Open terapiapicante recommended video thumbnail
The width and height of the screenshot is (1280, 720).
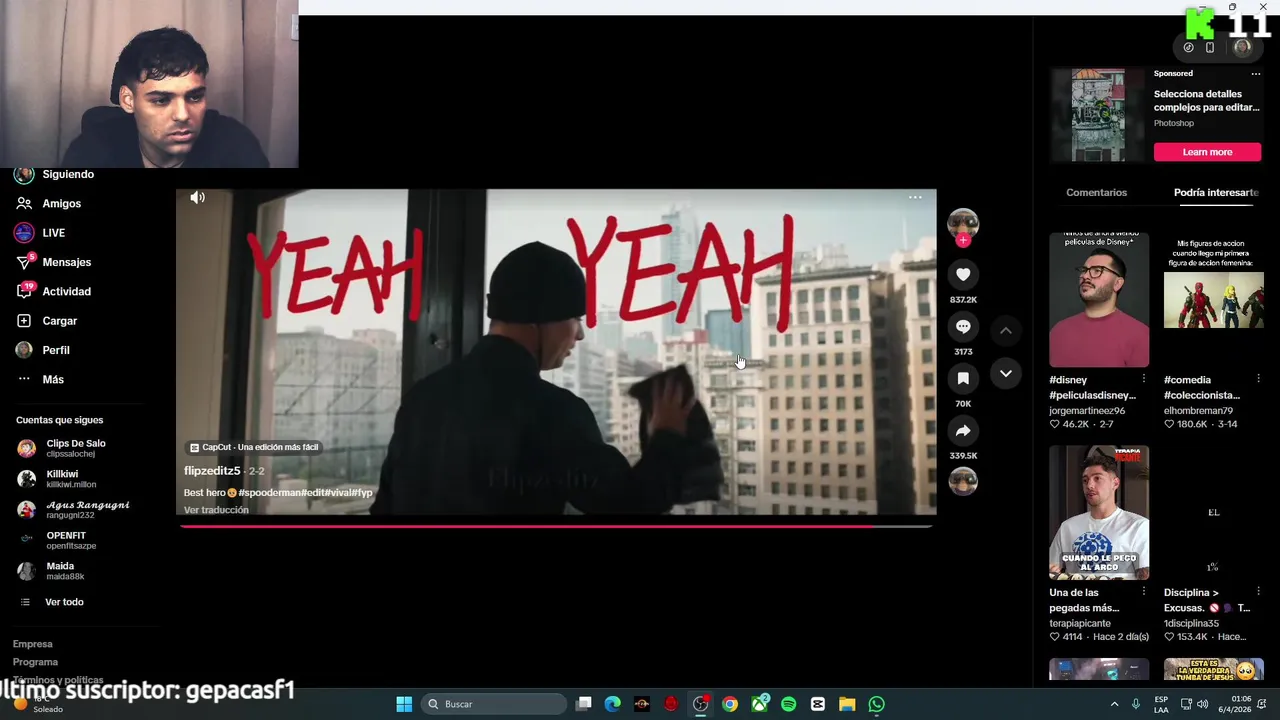tap(1099, 513)
